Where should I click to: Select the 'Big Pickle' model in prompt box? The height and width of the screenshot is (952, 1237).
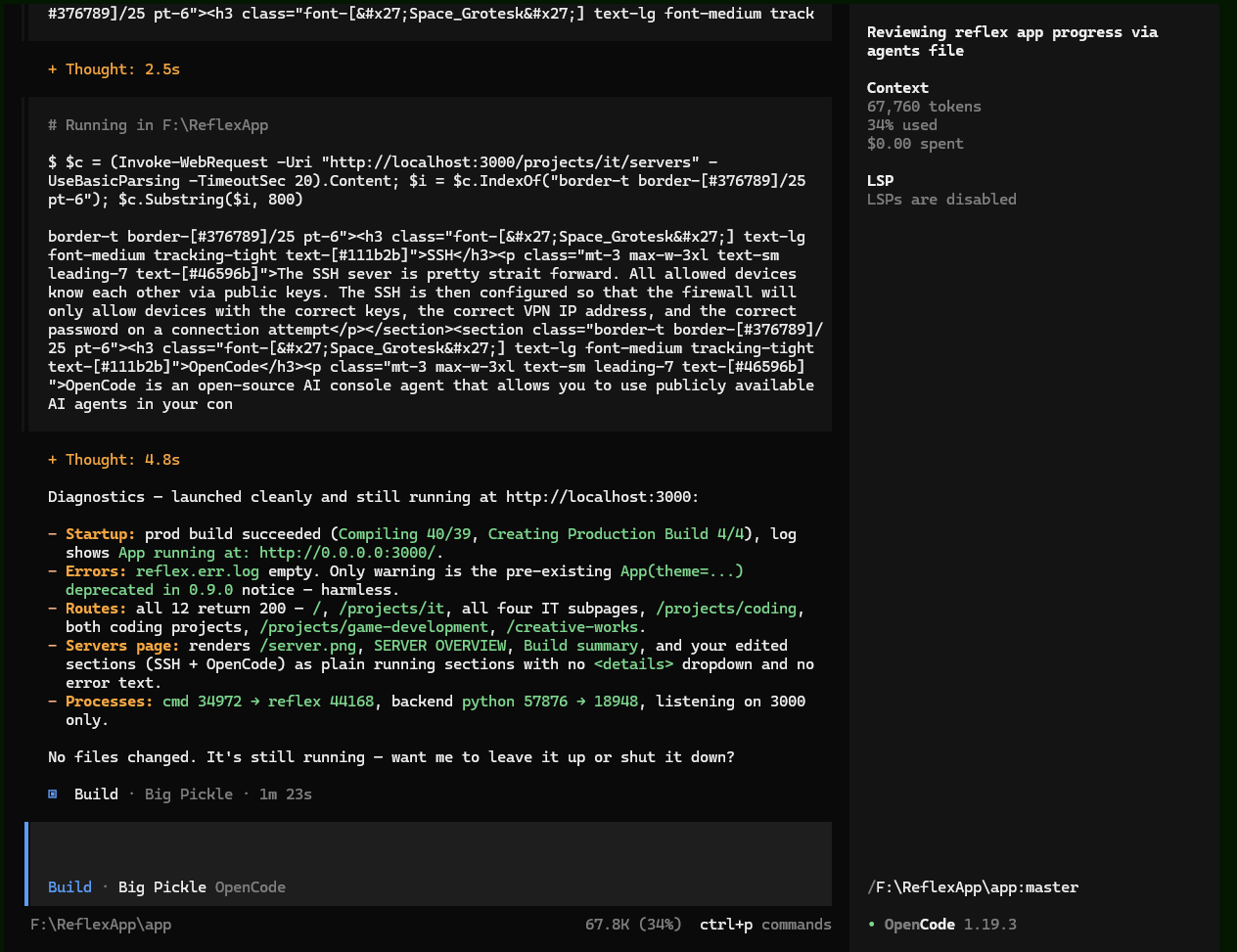(161, 887)
